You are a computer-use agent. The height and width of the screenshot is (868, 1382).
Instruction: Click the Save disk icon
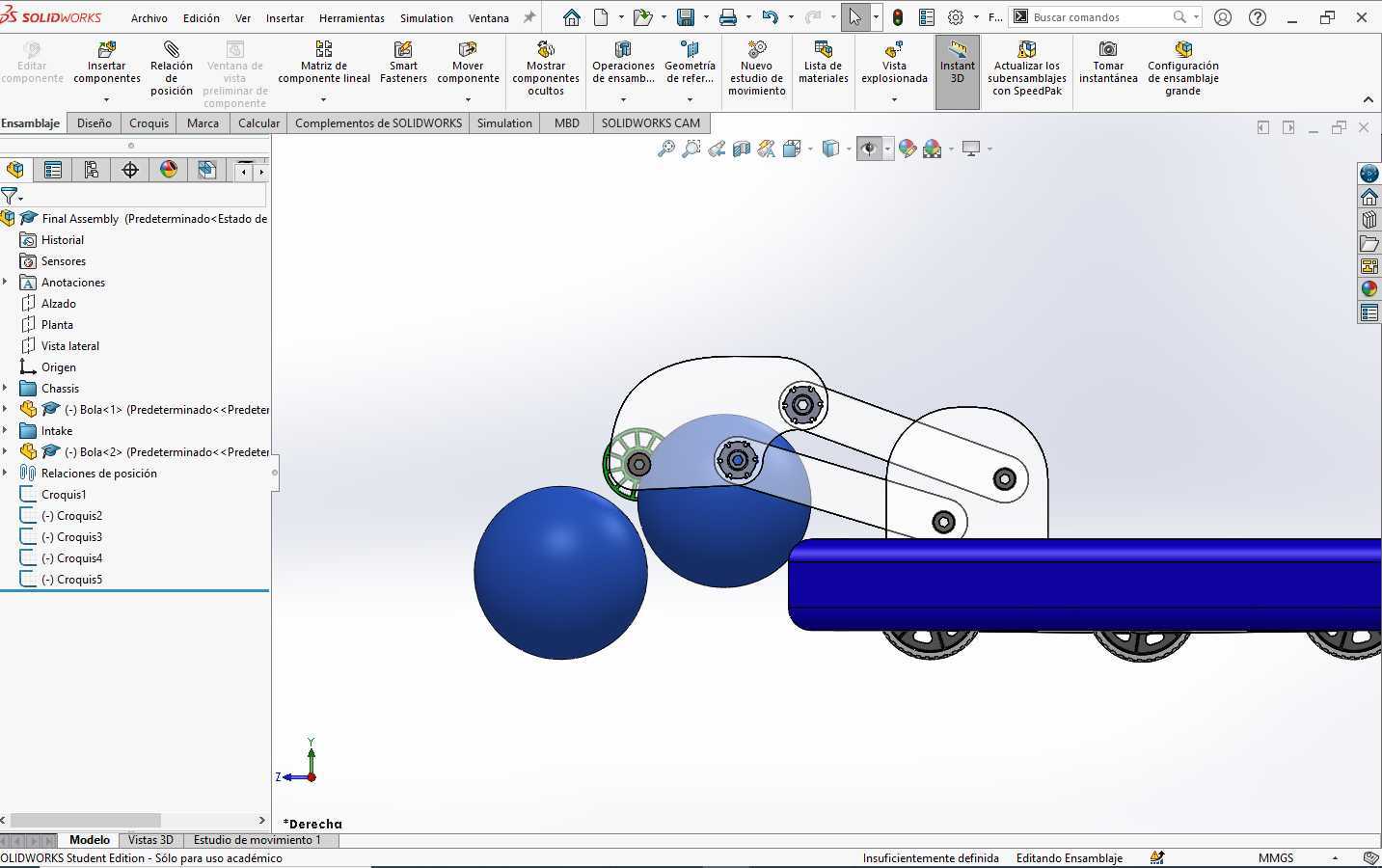(686, 17)
